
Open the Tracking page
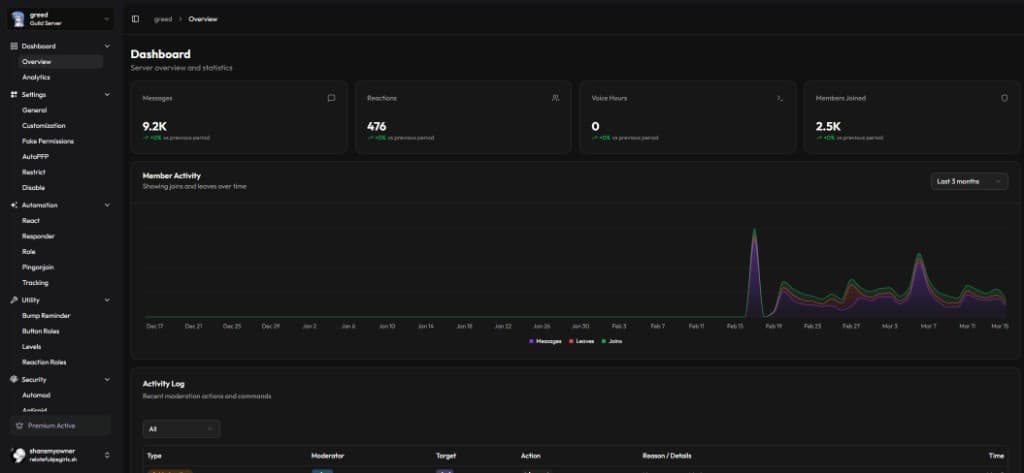click(35, 283)
